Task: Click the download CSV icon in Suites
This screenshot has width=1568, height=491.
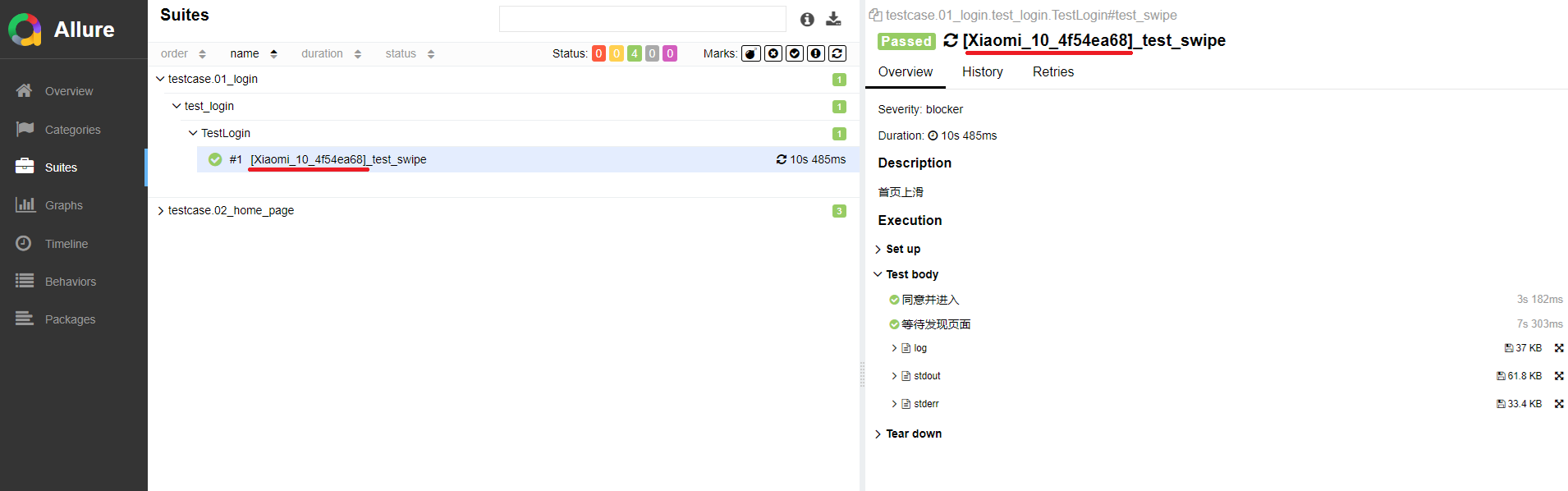Action: coord(833,19)
